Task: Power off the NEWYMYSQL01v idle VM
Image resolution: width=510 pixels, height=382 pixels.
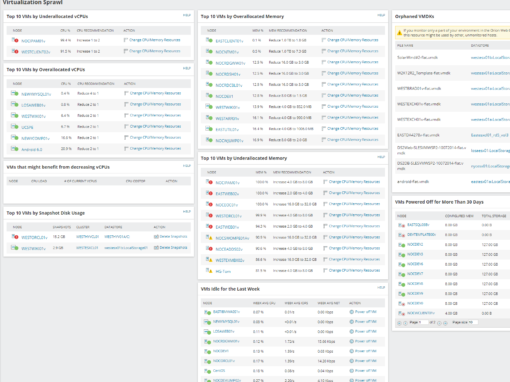Action: coord(366,322)
